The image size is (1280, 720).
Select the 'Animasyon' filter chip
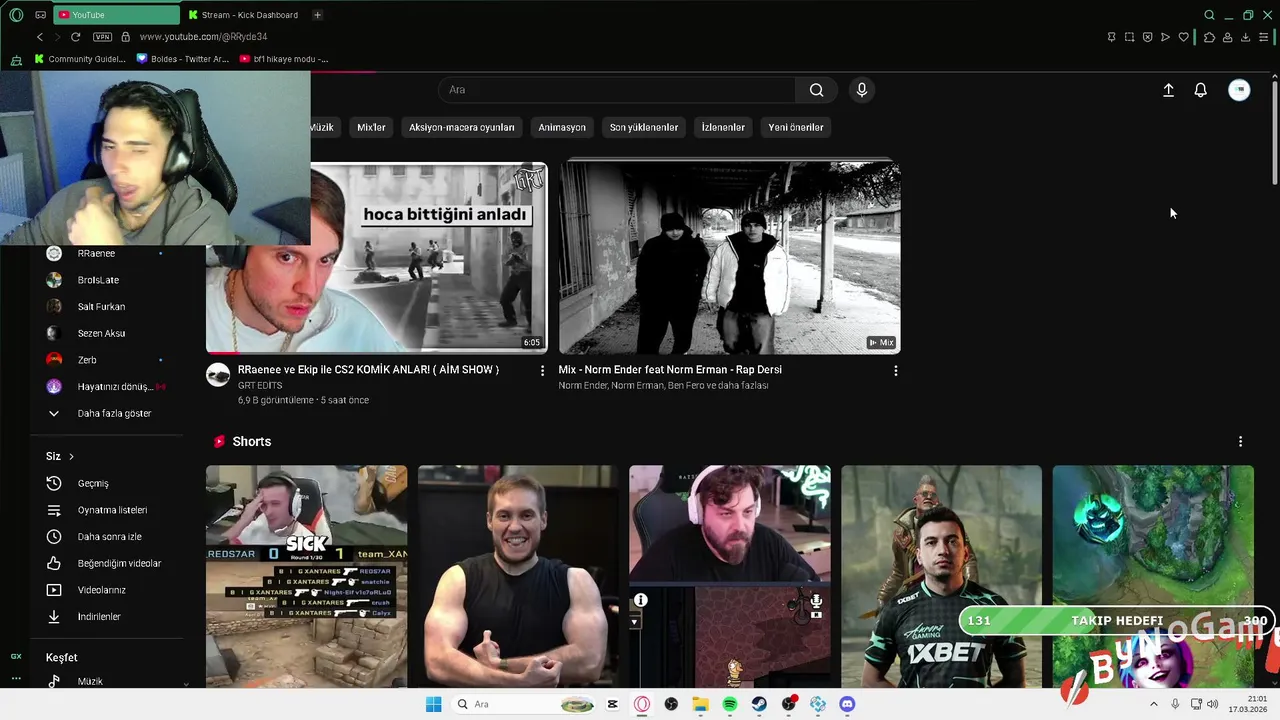[562, 127]
